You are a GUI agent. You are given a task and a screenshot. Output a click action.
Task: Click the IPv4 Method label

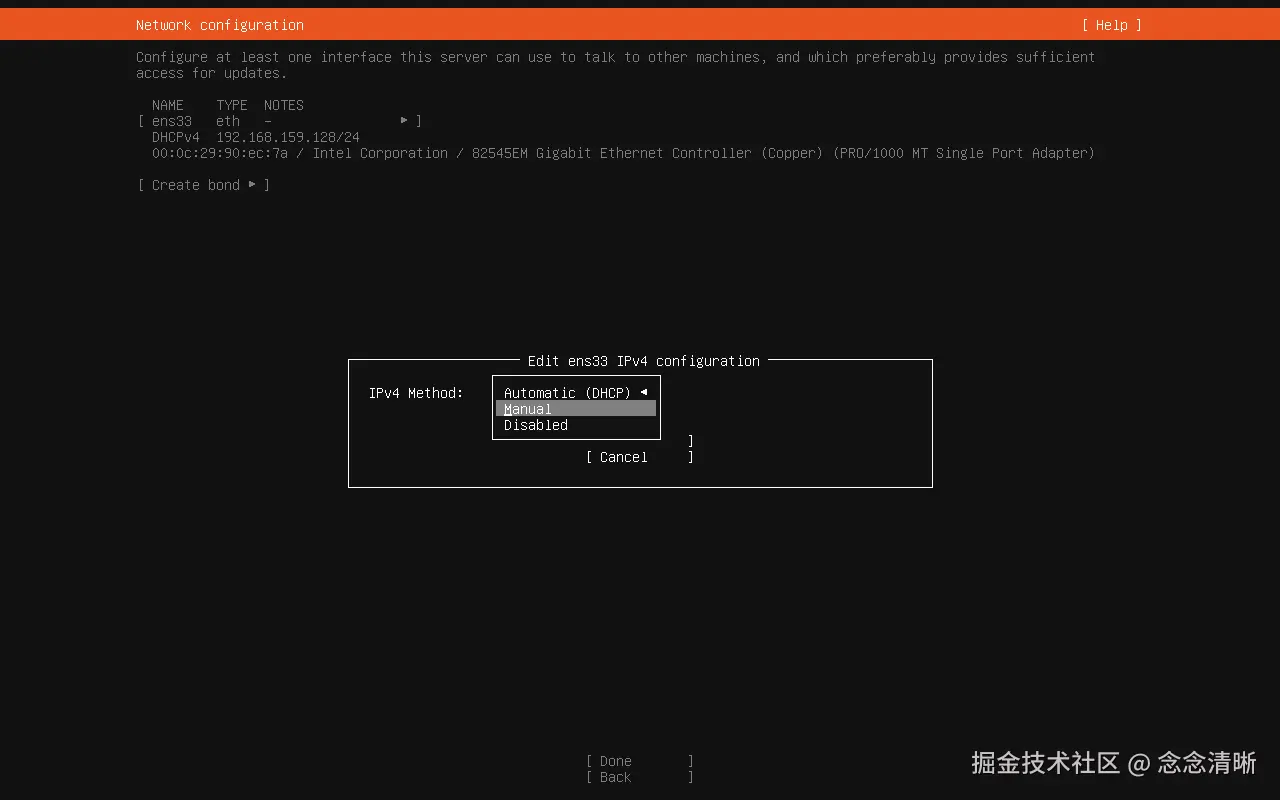415,393
